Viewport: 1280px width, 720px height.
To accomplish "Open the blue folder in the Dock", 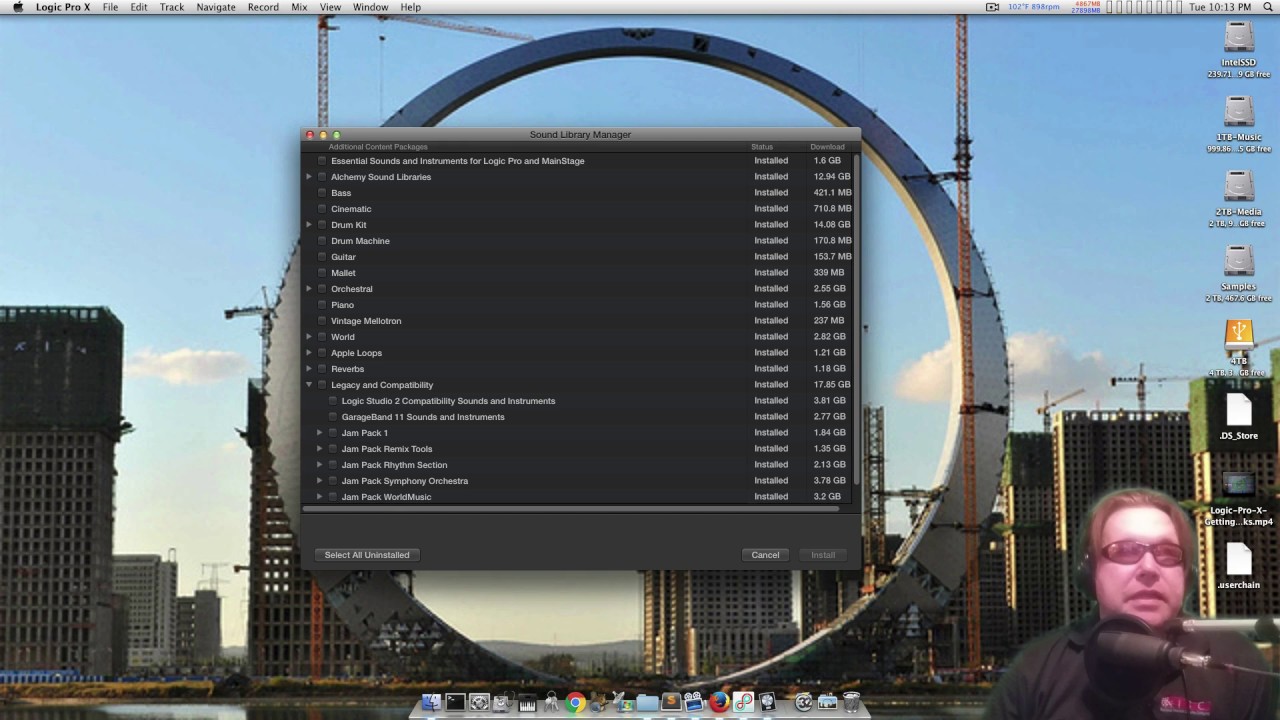I will point(647,702).
